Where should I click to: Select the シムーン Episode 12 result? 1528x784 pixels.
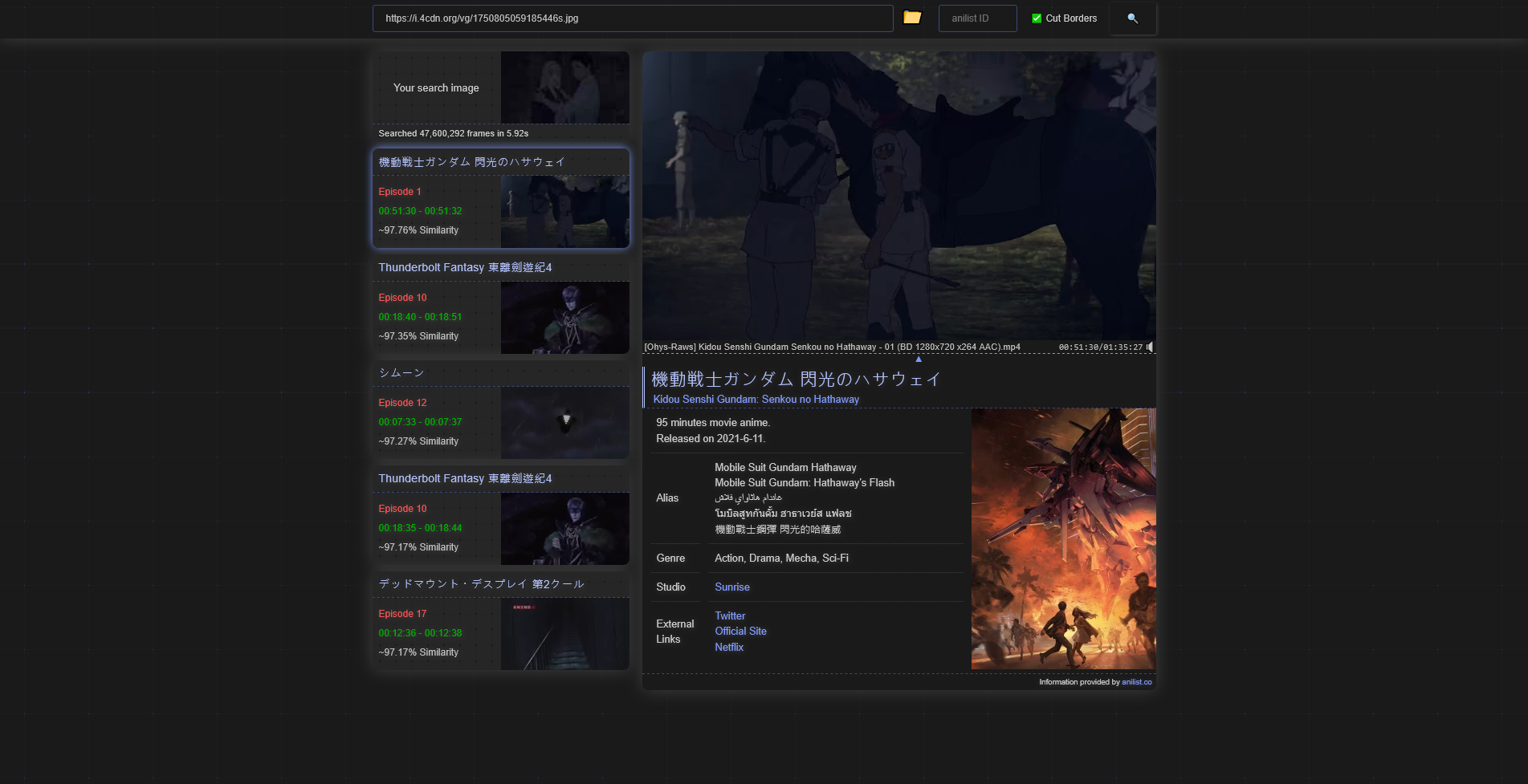(501, 409)
